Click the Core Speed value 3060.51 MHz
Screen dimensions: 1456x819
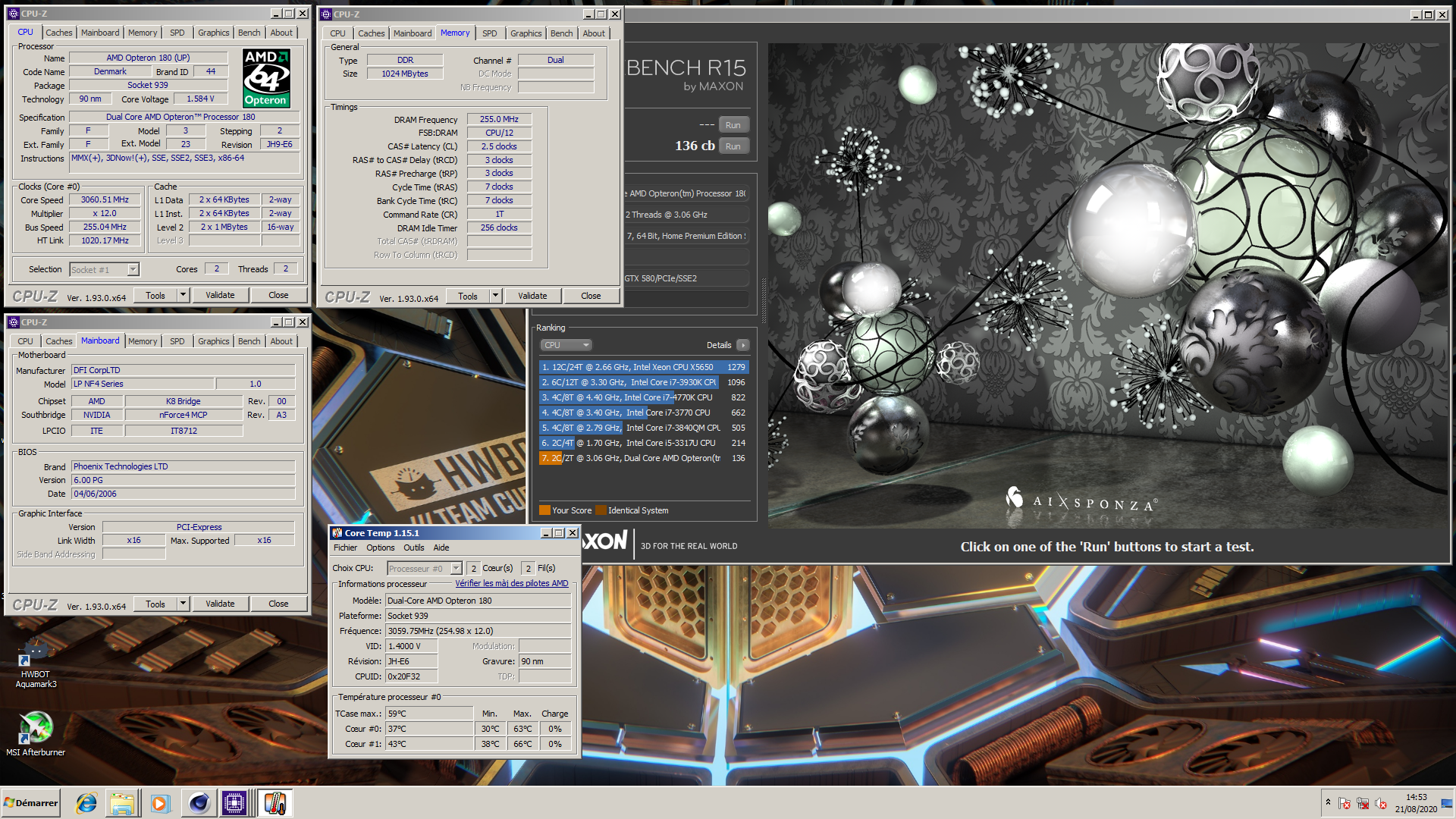(105, 199)
